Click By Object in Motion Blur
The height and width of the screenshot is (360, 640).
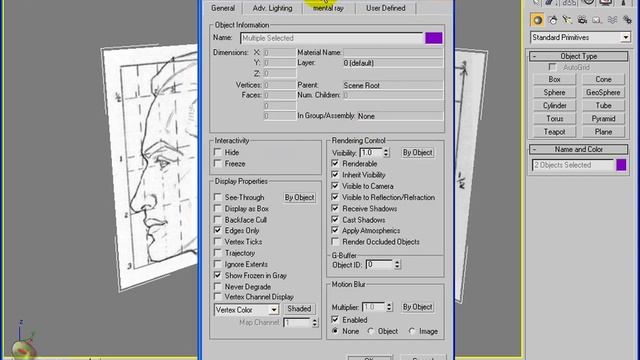coord(417,307)
